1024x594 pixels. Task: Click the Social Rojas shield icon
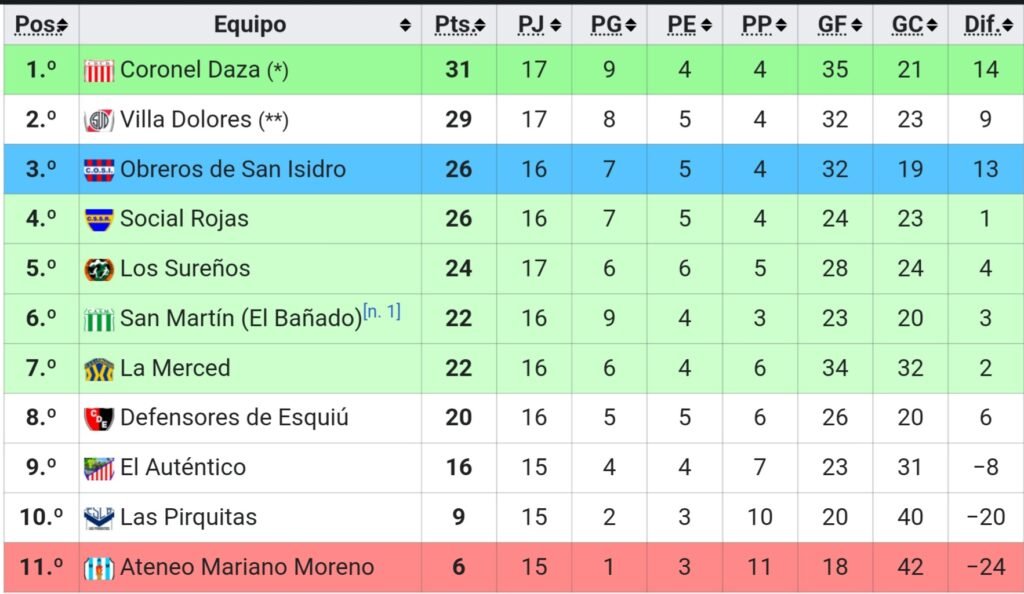click(99, 219)
